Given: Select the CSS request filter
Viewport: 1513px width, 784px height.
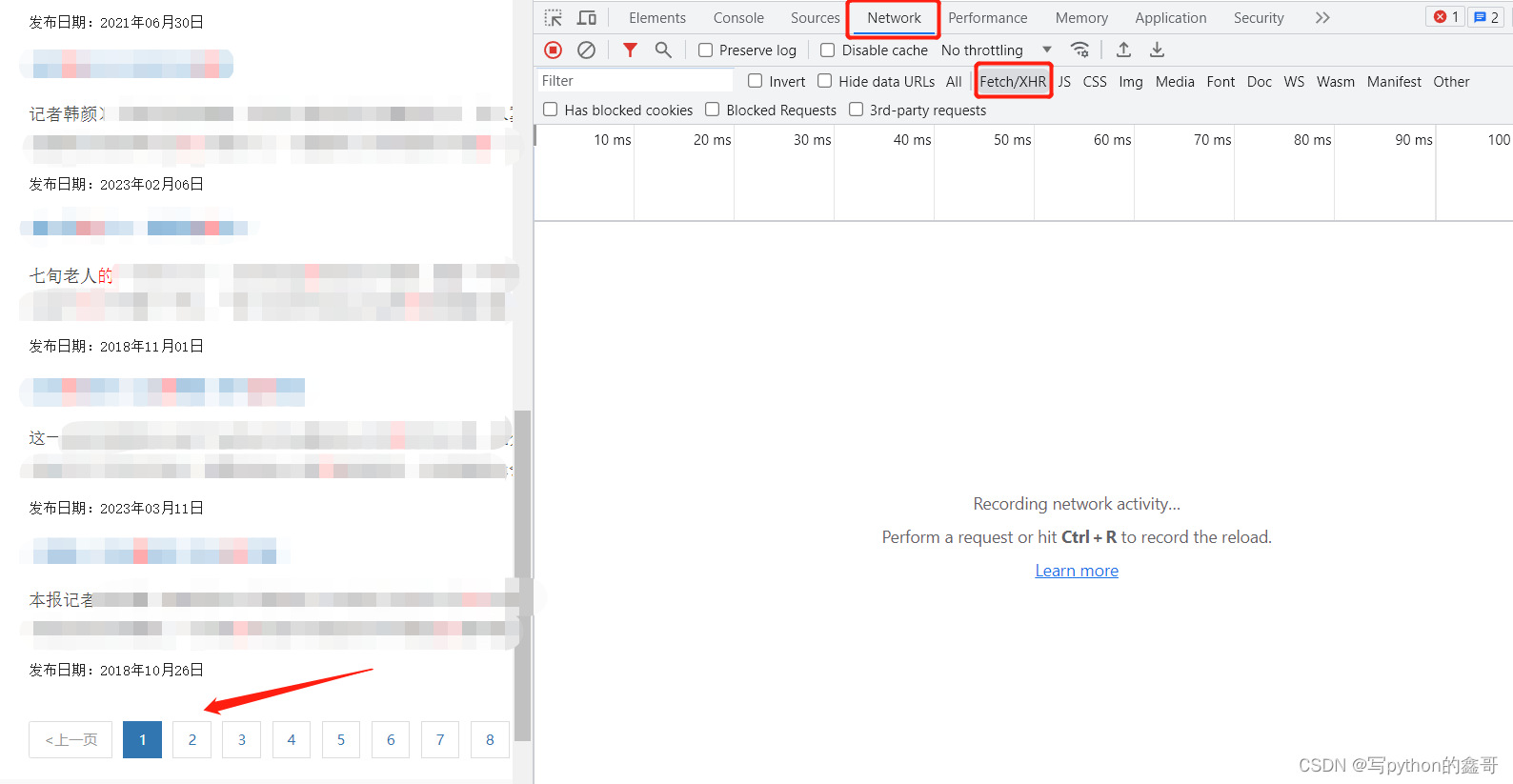Looking at the screenshot, I should coord(1095,82).
